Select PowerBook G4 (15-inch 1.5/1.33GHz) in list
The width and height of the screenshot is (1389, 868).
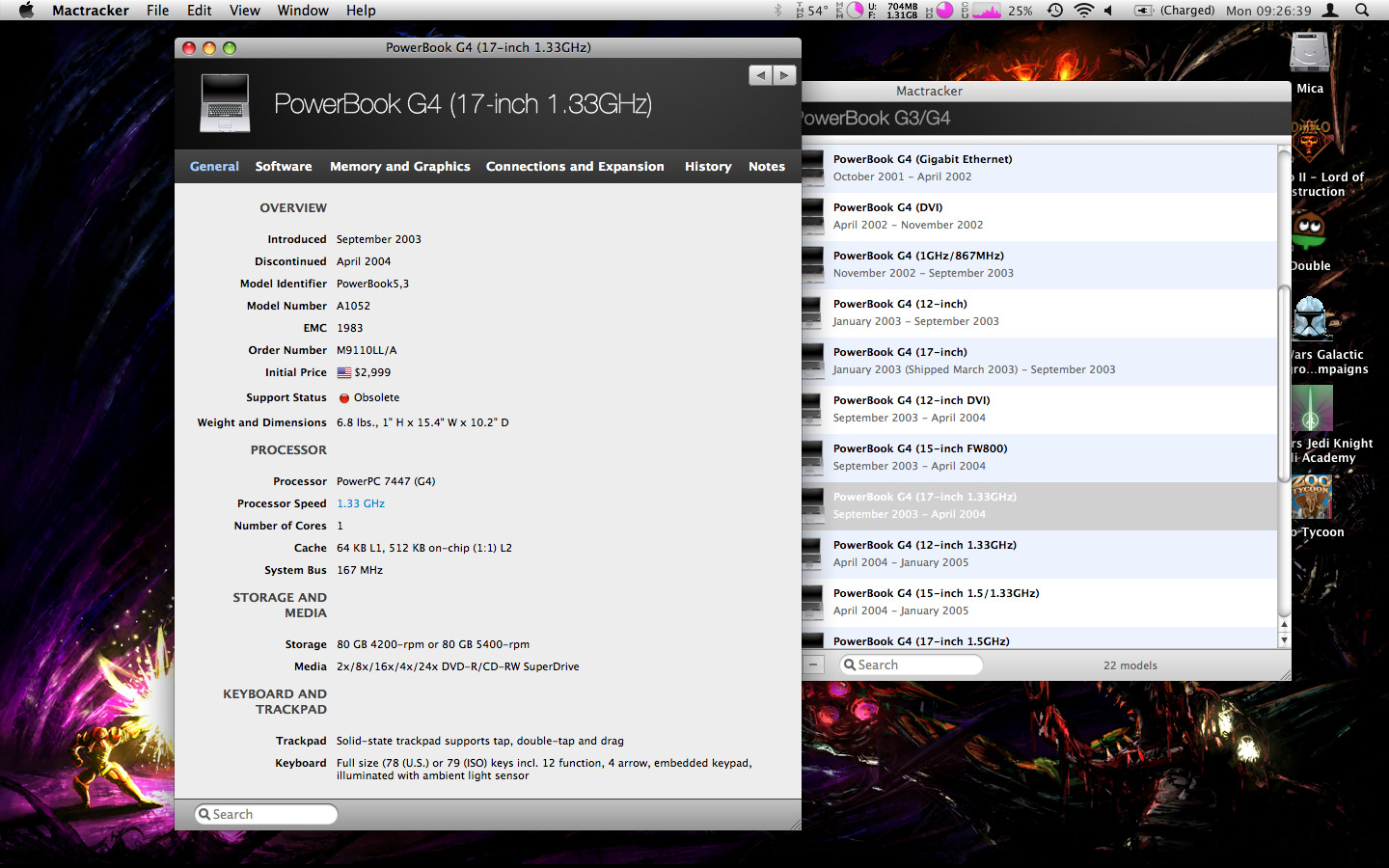1040,603
